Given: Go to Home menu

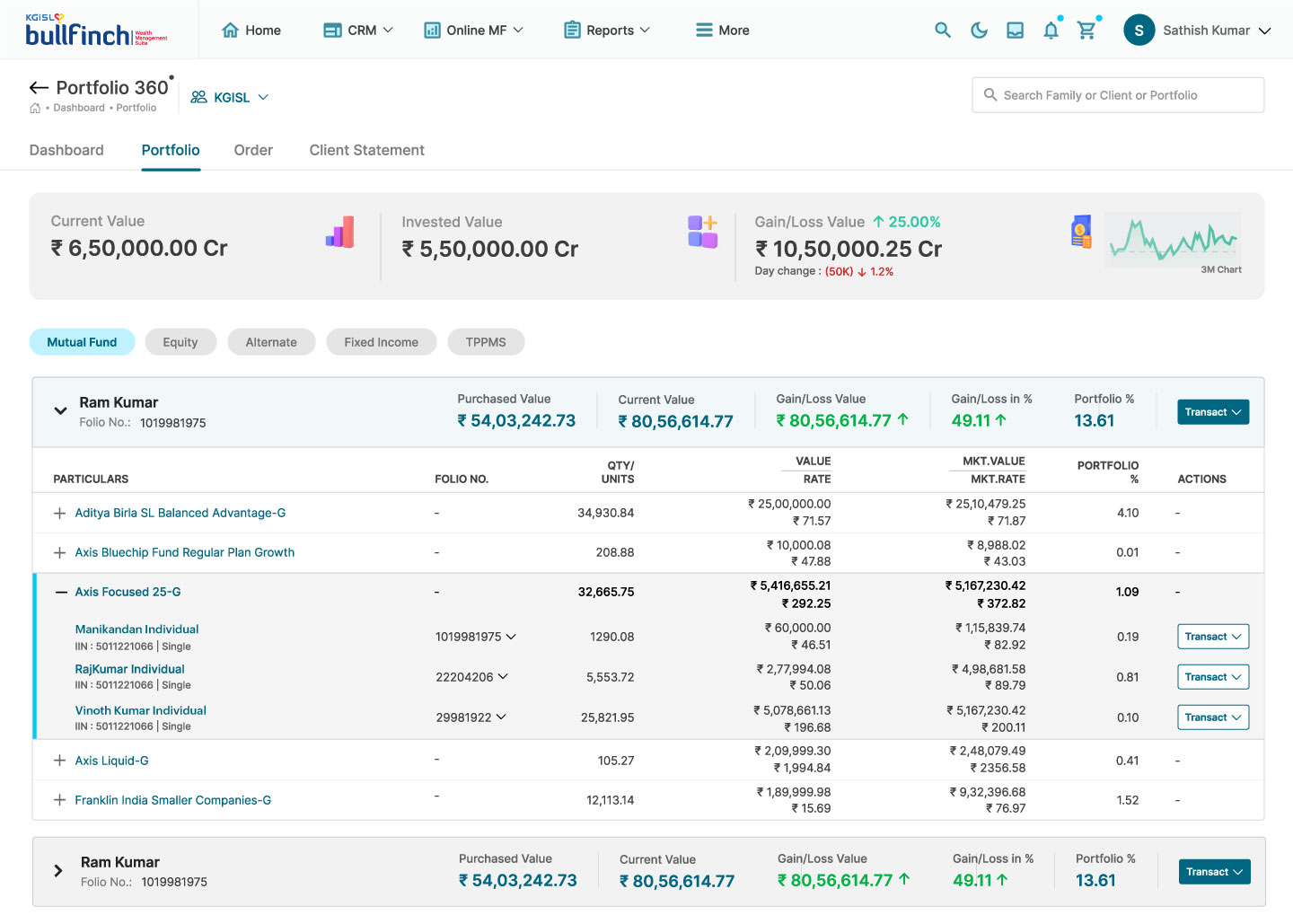Looking at the screenshot, I should [251, 30].
